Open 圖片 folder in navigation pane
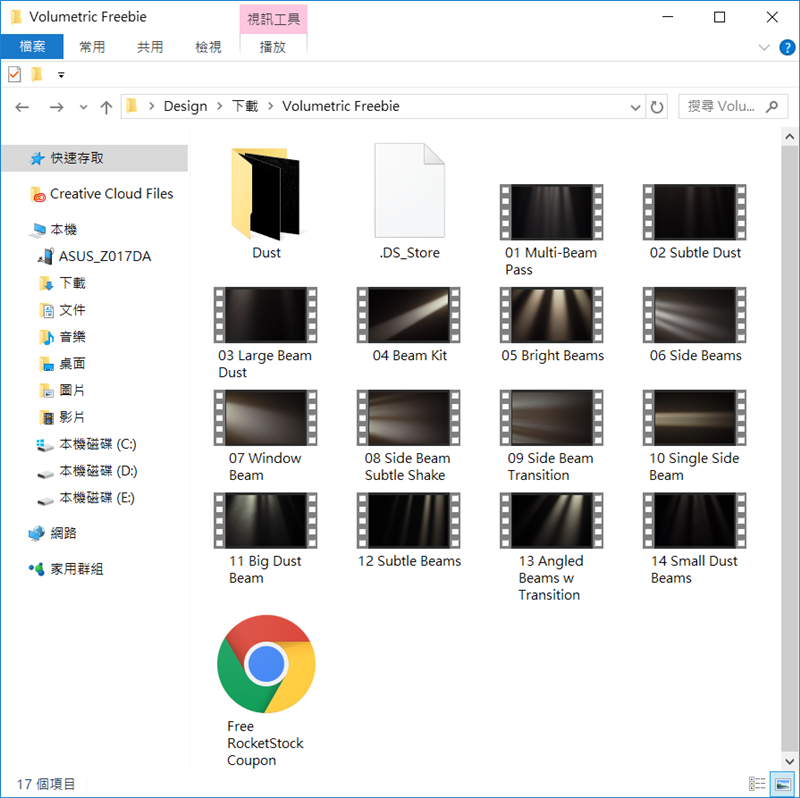Image resolution: width=800 pixels, height=798 pixels. tap(62, 390)
